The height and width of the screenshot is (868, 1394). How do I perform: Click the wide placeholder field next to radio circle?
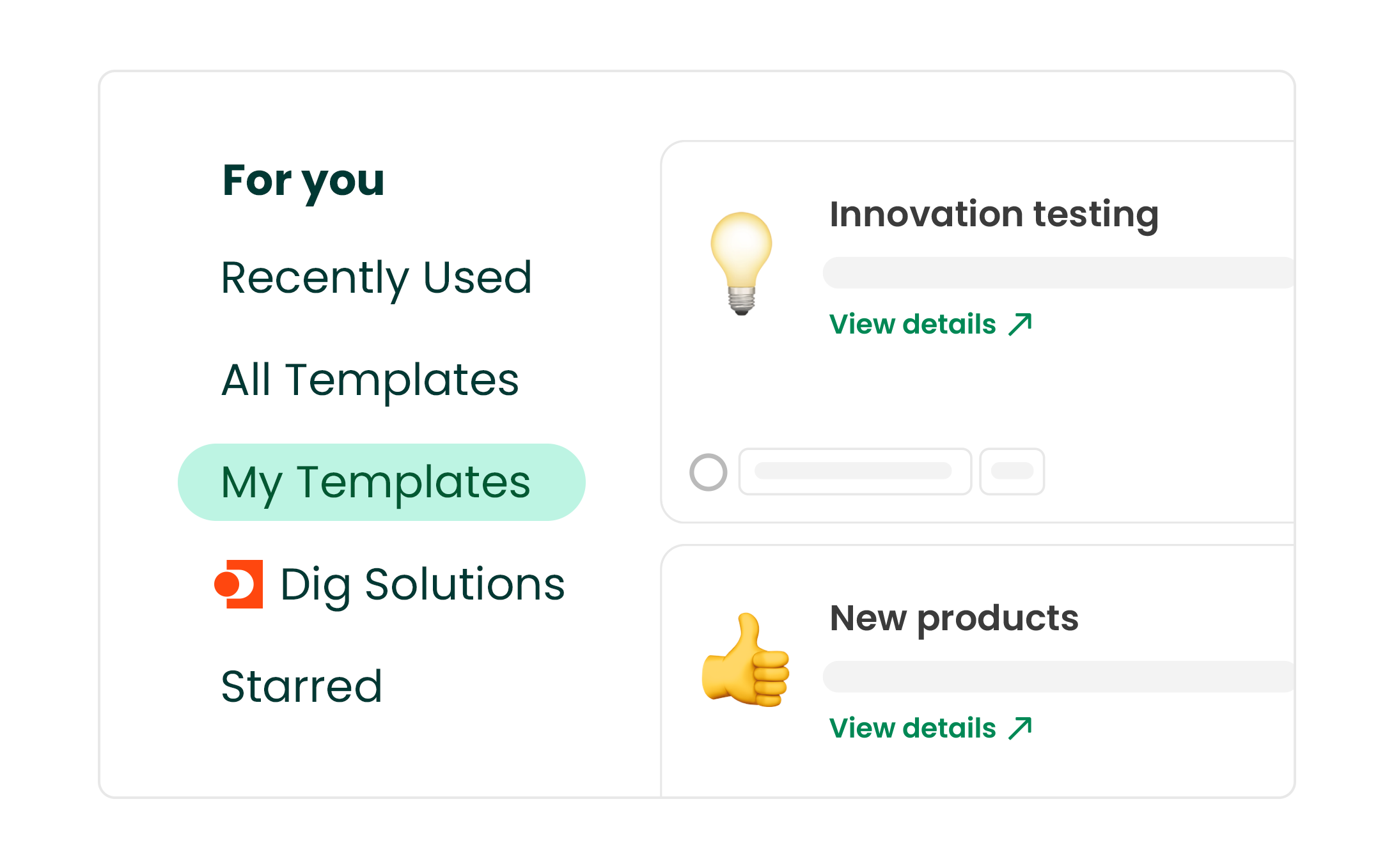click(854, 472)
